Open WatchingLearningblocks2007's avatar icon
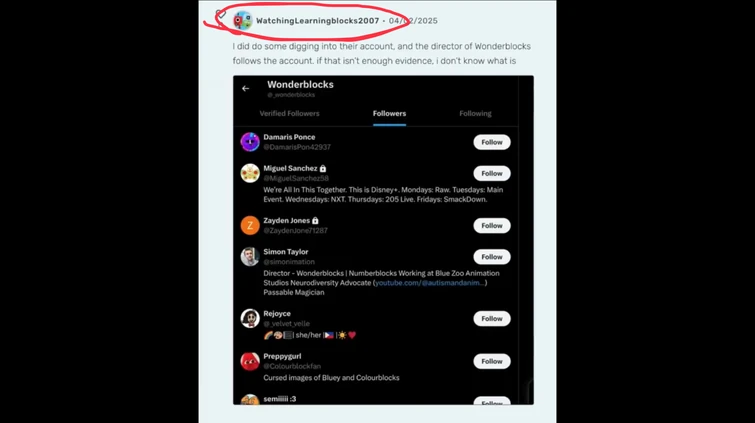Screen dimensions: 755x423 tap(242, 20)
